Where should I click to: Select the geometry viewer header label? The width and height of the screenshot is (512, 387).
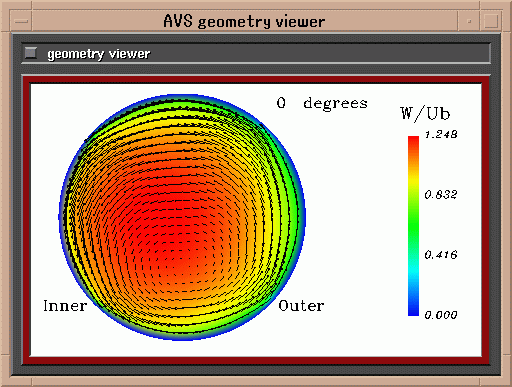tap(99, 54)
